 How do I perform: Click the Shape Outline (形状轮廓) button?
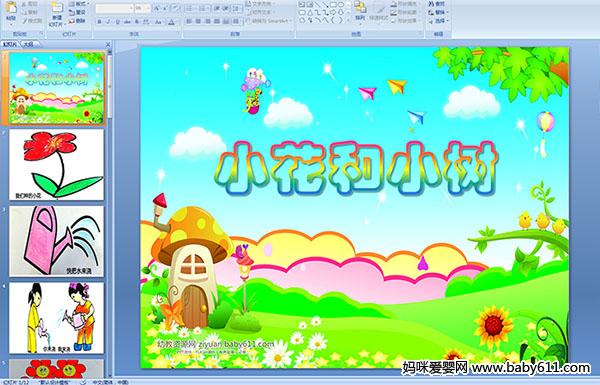[405, 12]
